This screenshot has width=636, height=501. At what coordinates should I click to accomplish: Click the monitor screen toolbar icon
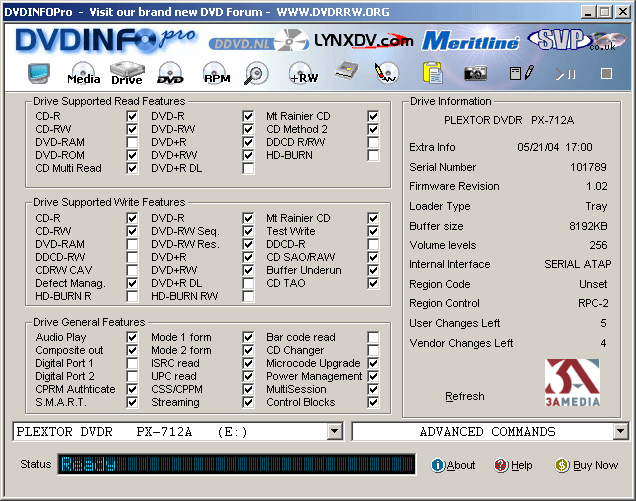[x=39, y=73]
